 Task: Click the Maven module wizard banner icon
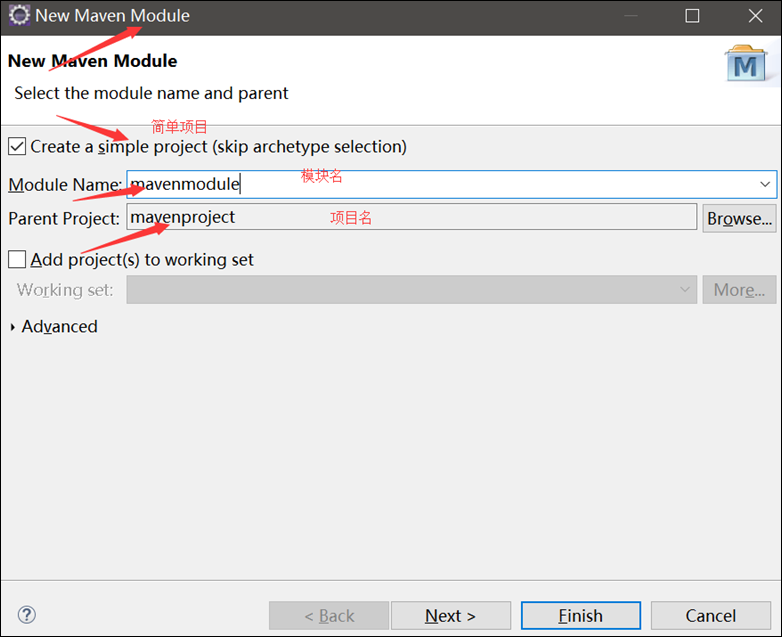tap(747, 64)
